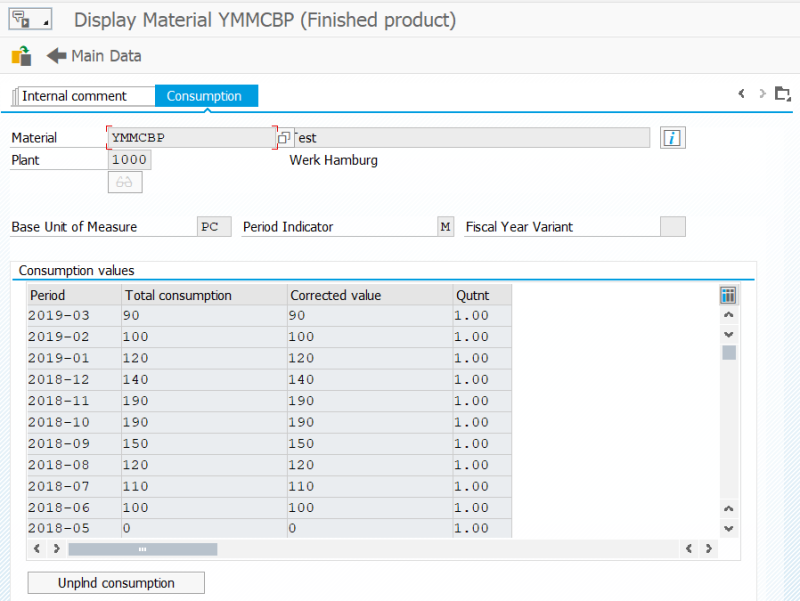The width and height of the screenshot is (800, 601).
Task: Select the Consumption tab
Action: tap(206, 96)
